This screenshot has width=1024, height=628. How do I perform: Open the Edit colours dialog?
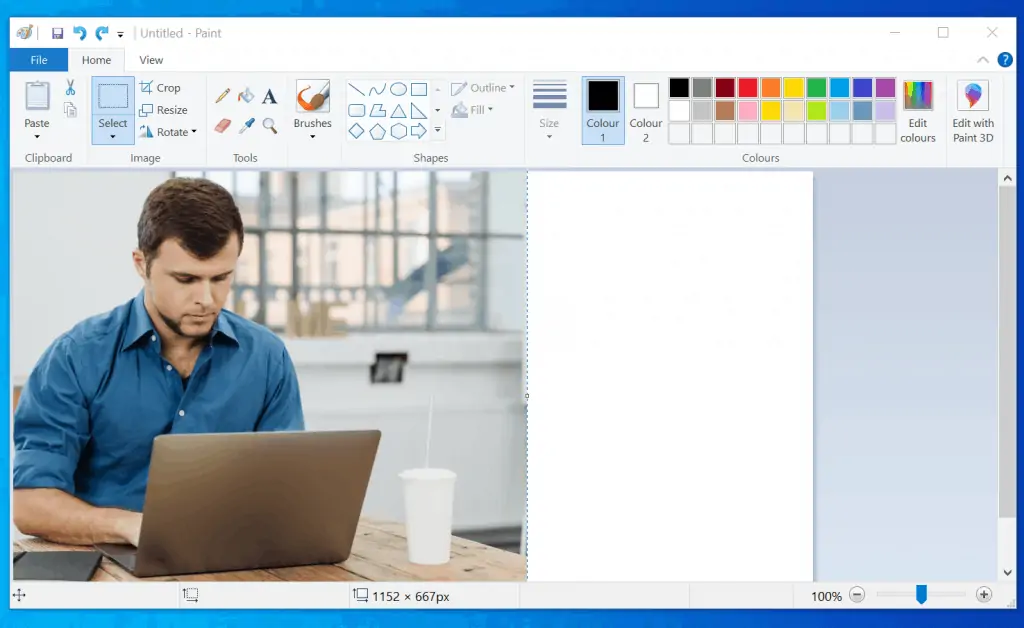918,110
